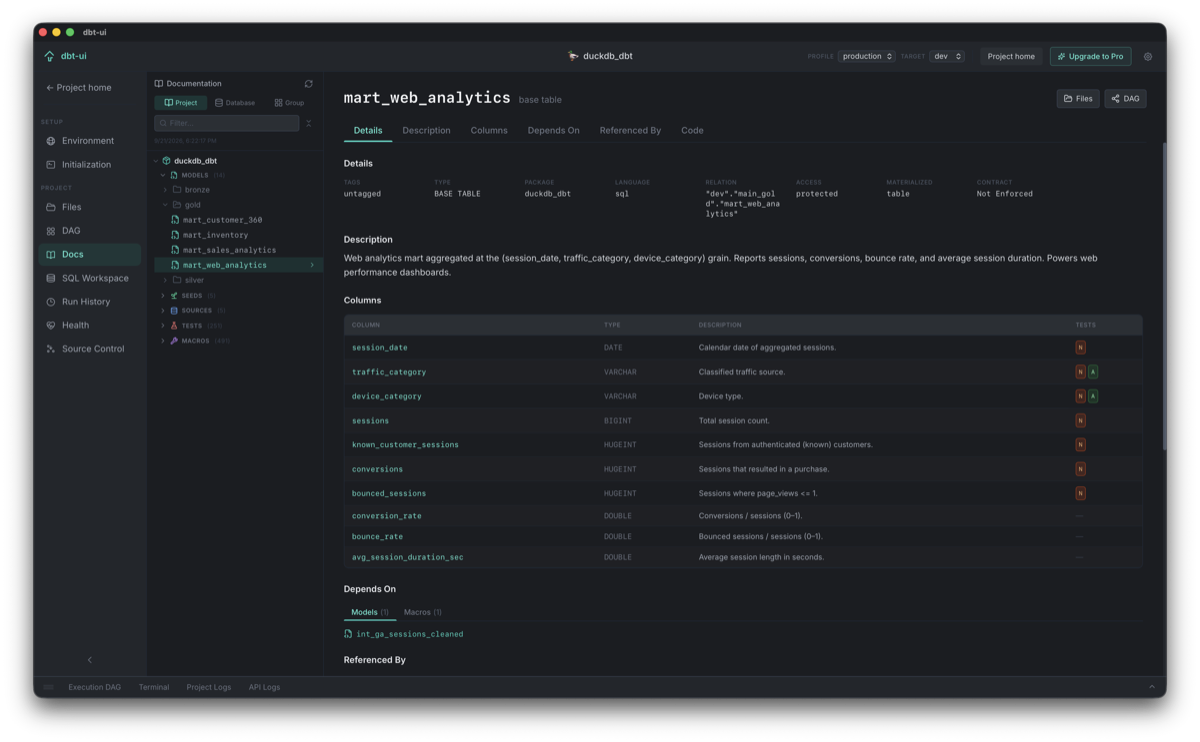1200x742 pixels.
Task: Expand the bottom panel chevron
Action: (x=1152, y=687)
